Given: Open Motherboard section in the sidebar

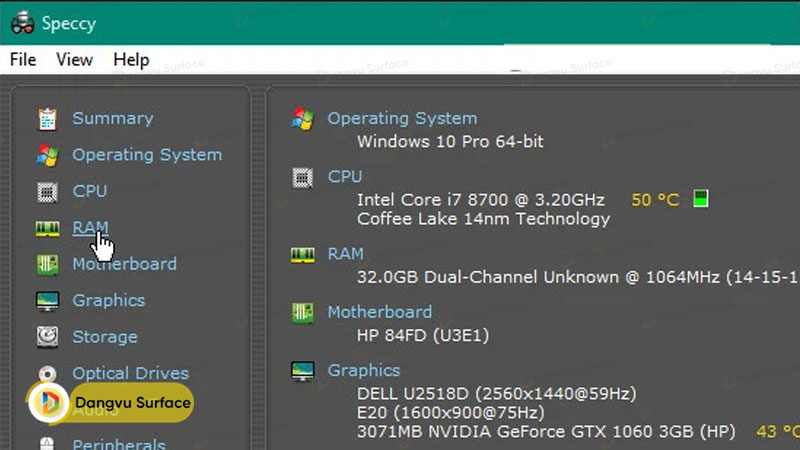Looking at the screenshot, I should (124, 264).
